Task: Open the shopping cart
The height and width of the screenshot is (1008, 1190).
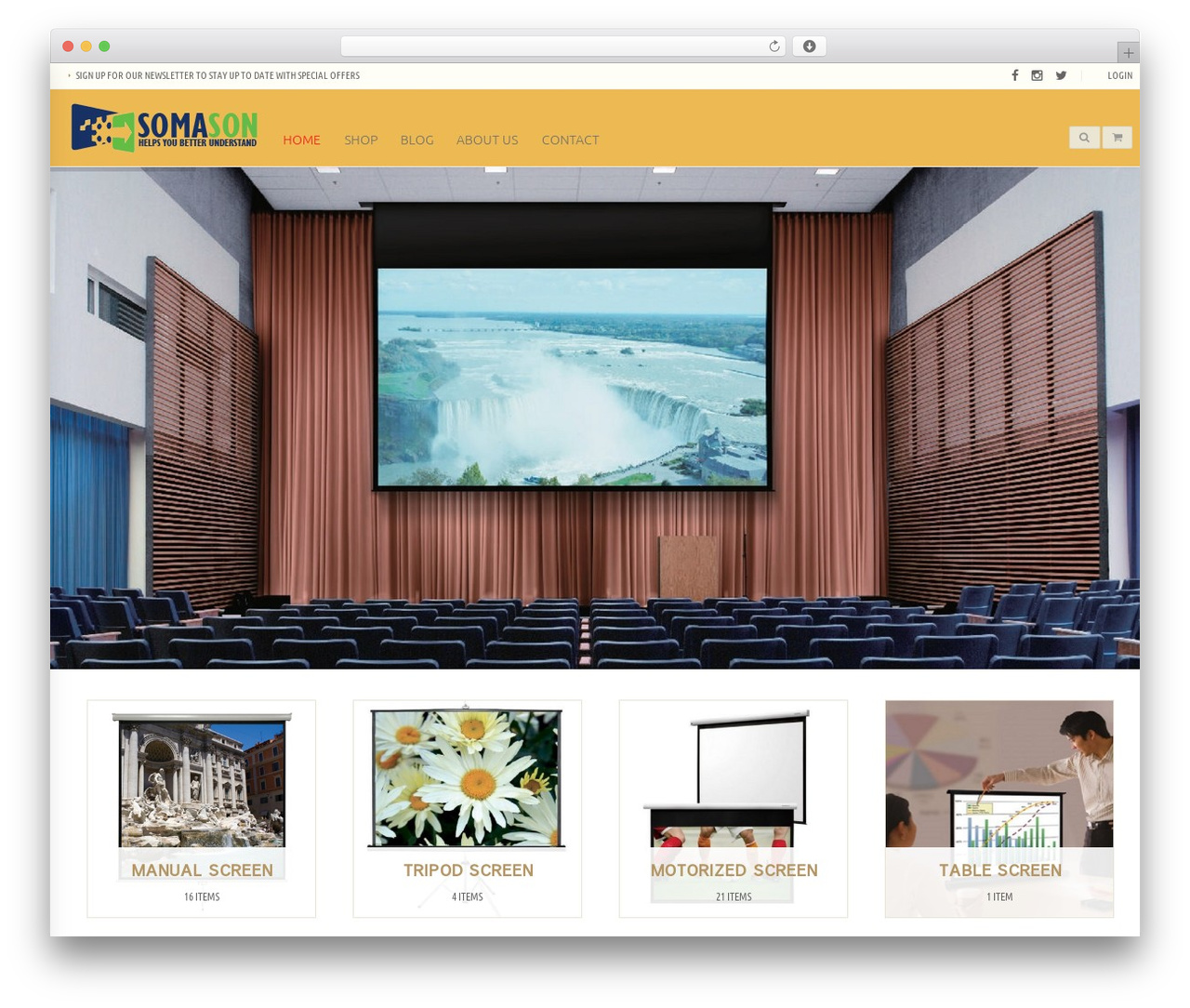Action: coord(1117,138)
